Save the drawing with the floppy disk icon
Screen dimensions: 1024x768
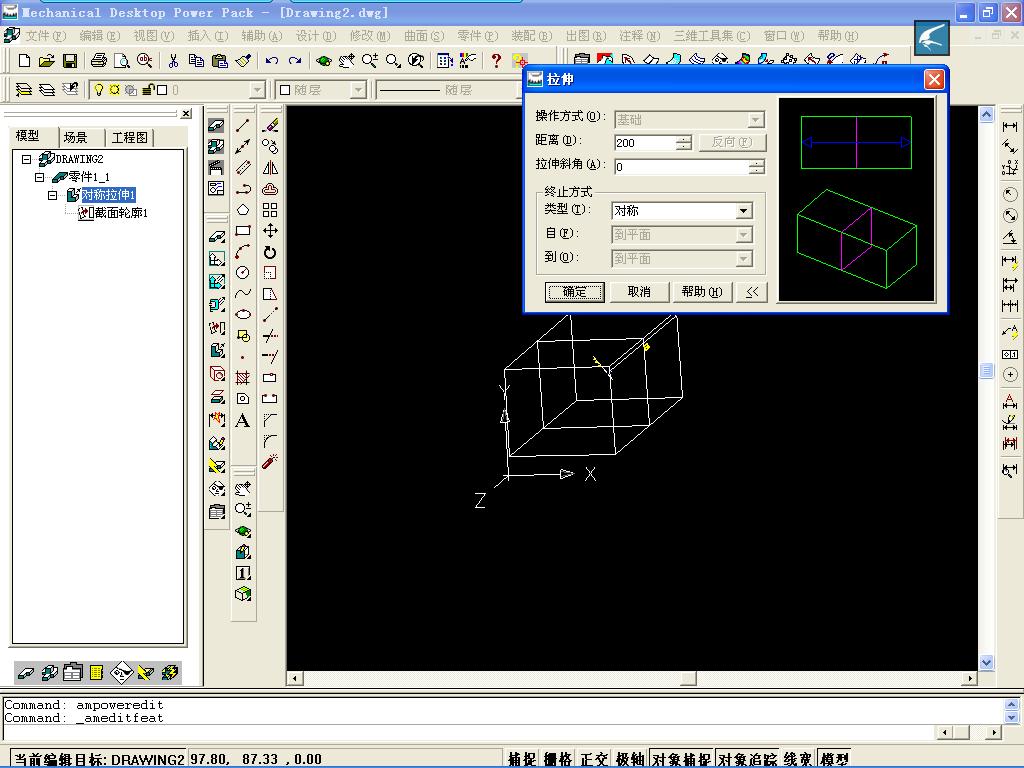(x=70, y=61)
